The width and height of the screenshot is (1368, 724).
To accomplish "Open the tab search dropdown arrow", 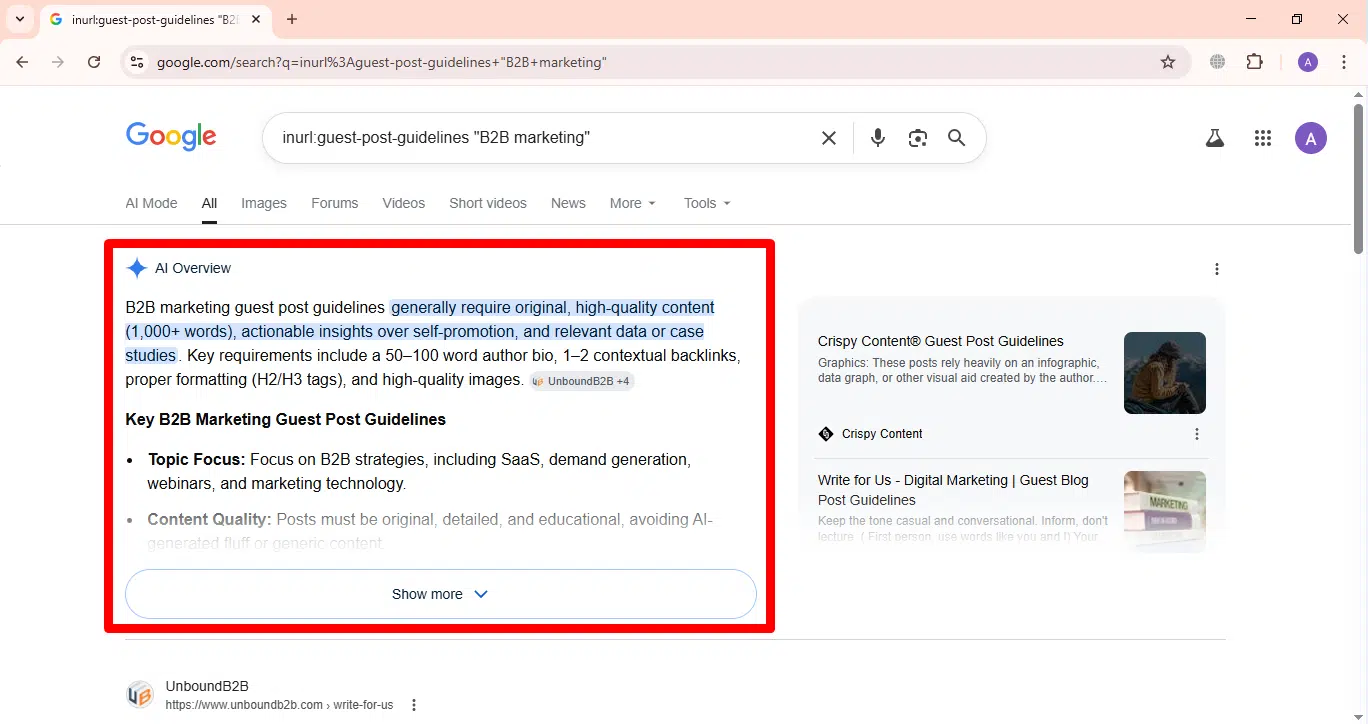I will tap(19, 19).
